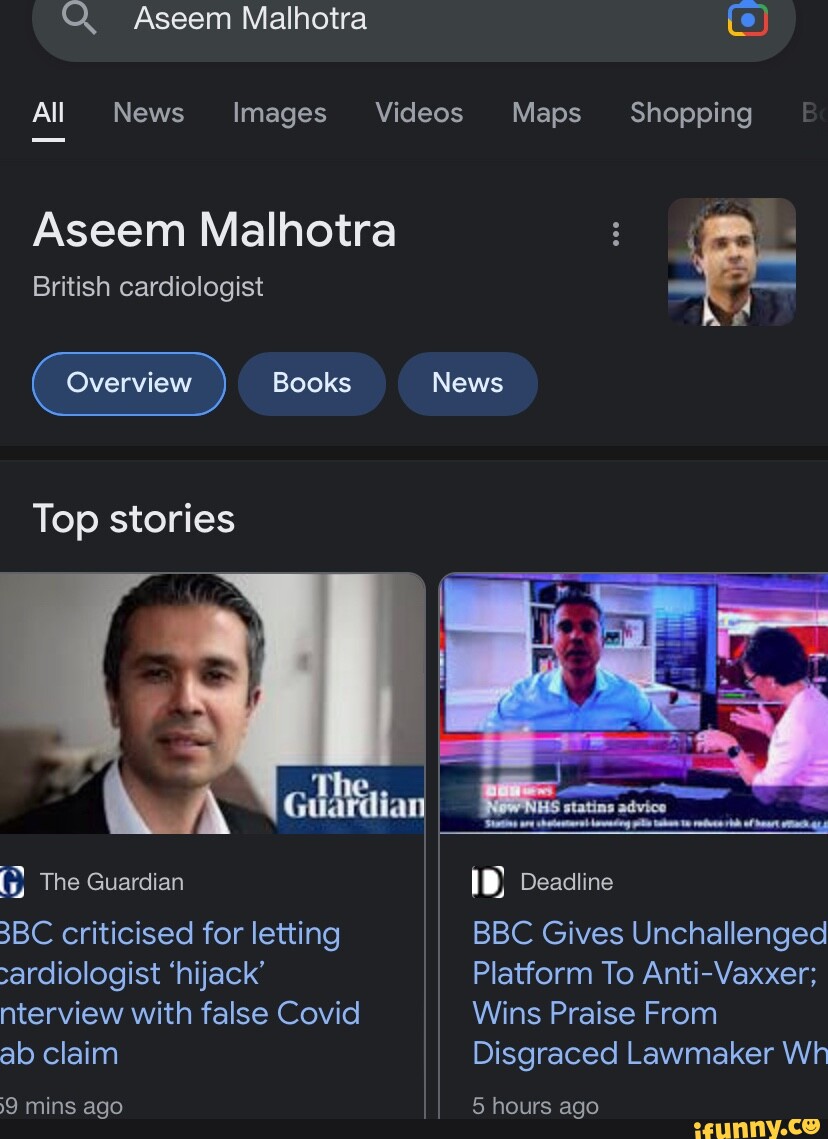The width and height of the screenshot is (828, 1139).
Task: Open the Images results tab
Action: pos(279,113)
